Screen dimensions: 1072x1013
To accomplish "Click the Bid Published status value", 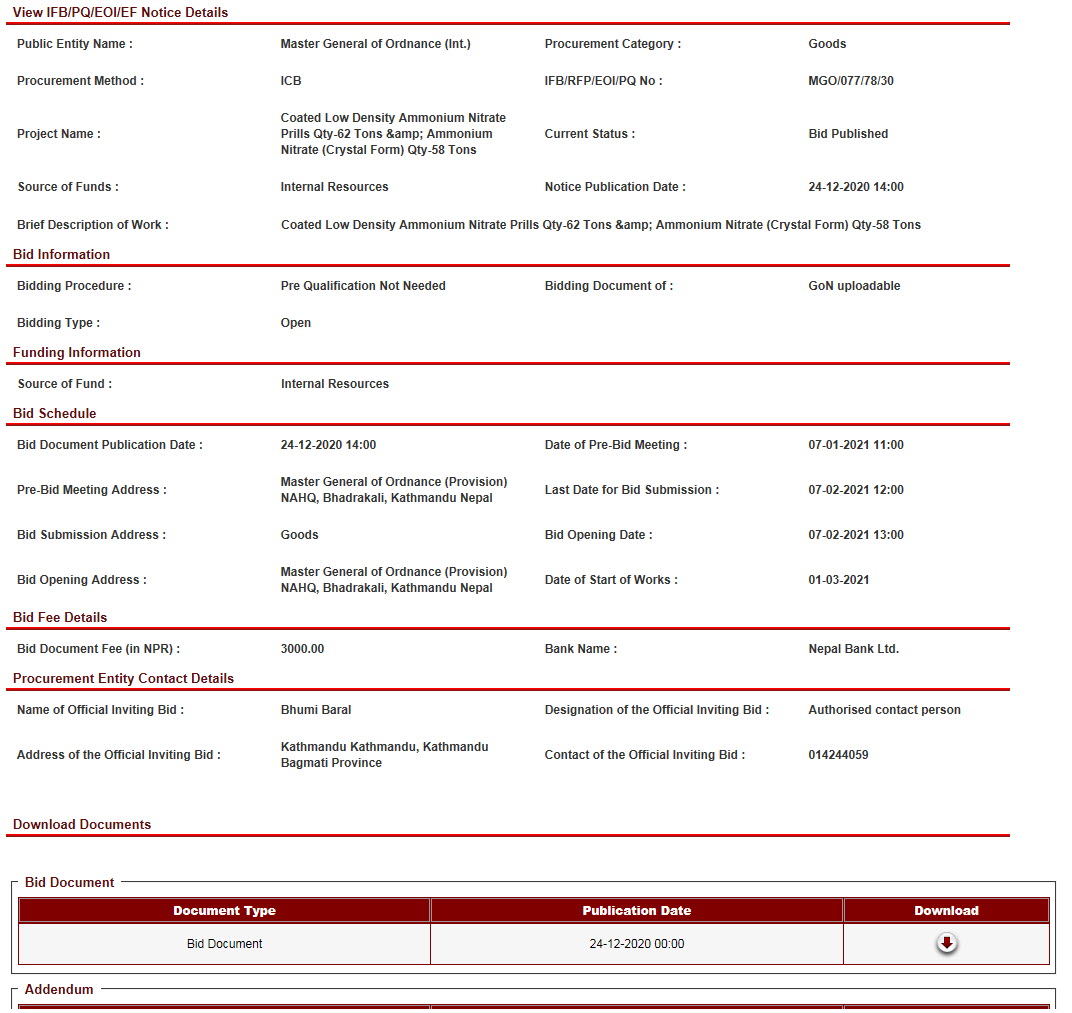I will (x=848, y=134).
